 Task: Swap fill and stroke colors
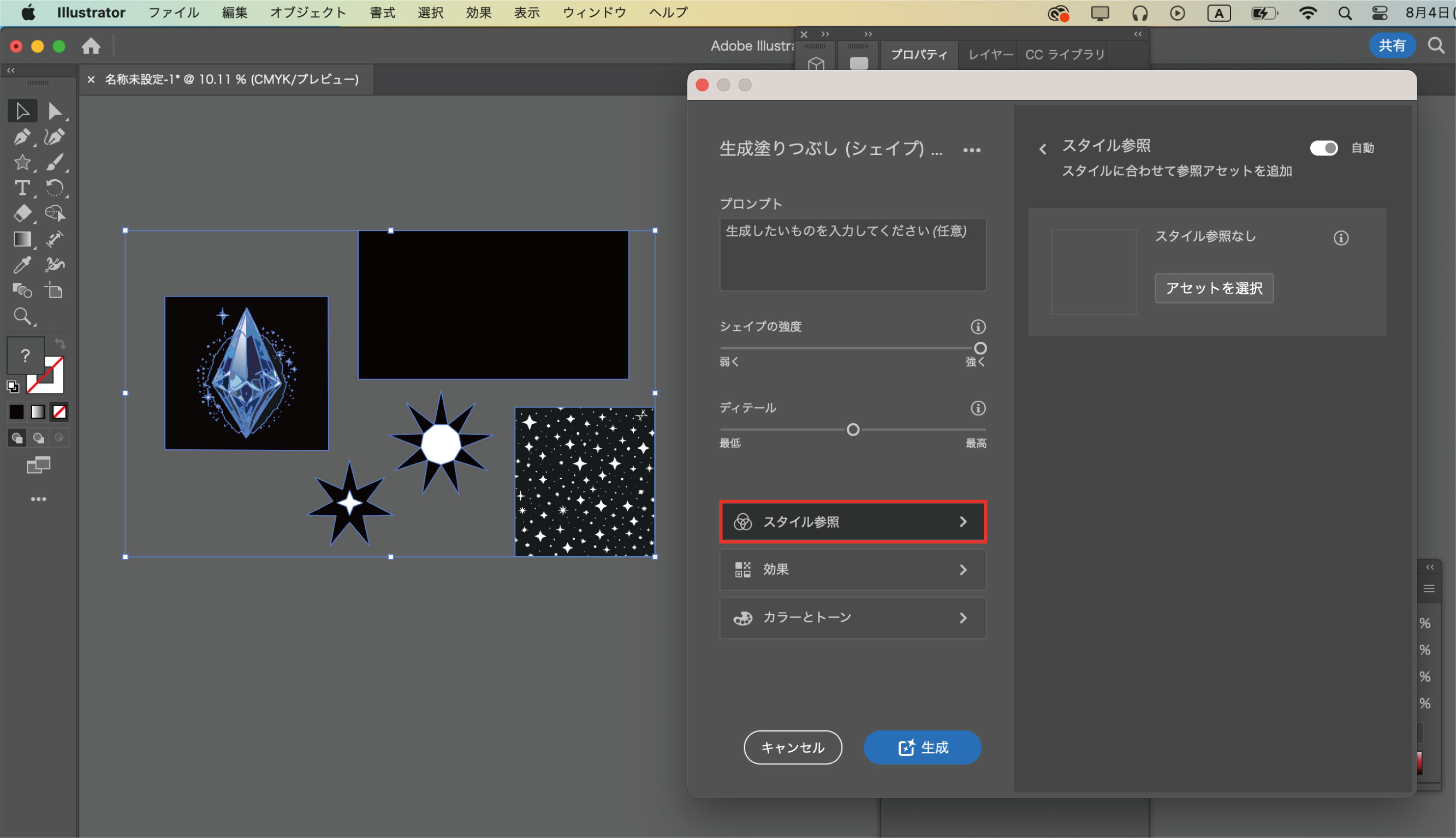(60, 343)
